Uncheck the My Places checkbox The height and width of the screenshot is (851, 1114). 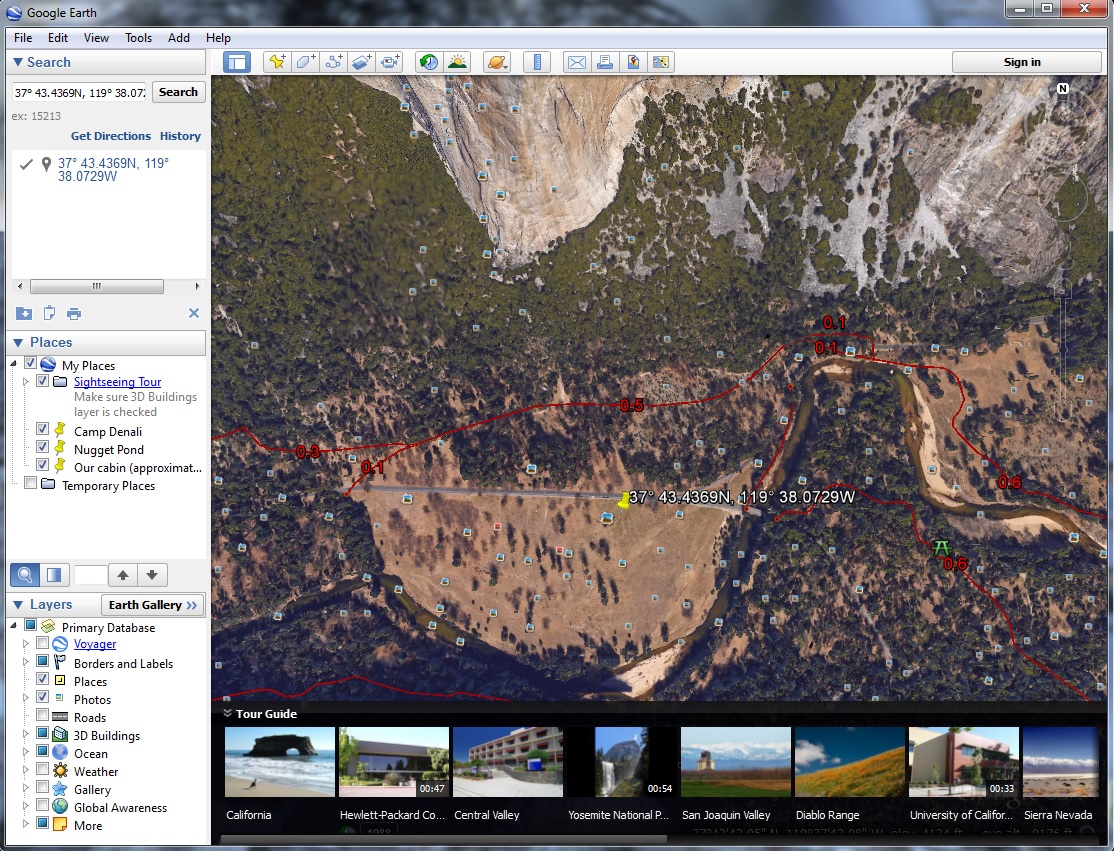coord(30,364)
